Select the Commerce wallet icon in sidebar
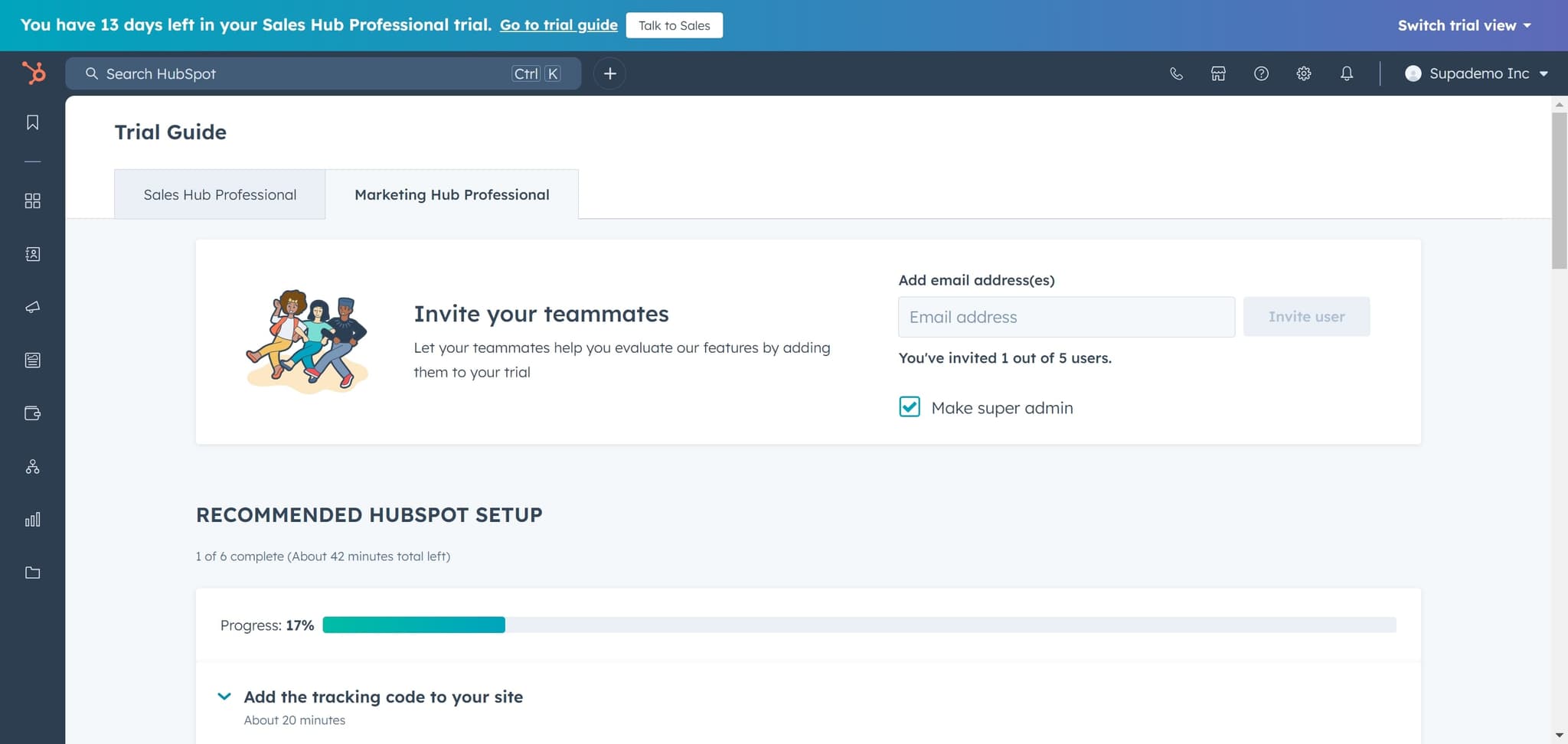Viewport: 1568px width, 744px height. (x=32, y=413)
